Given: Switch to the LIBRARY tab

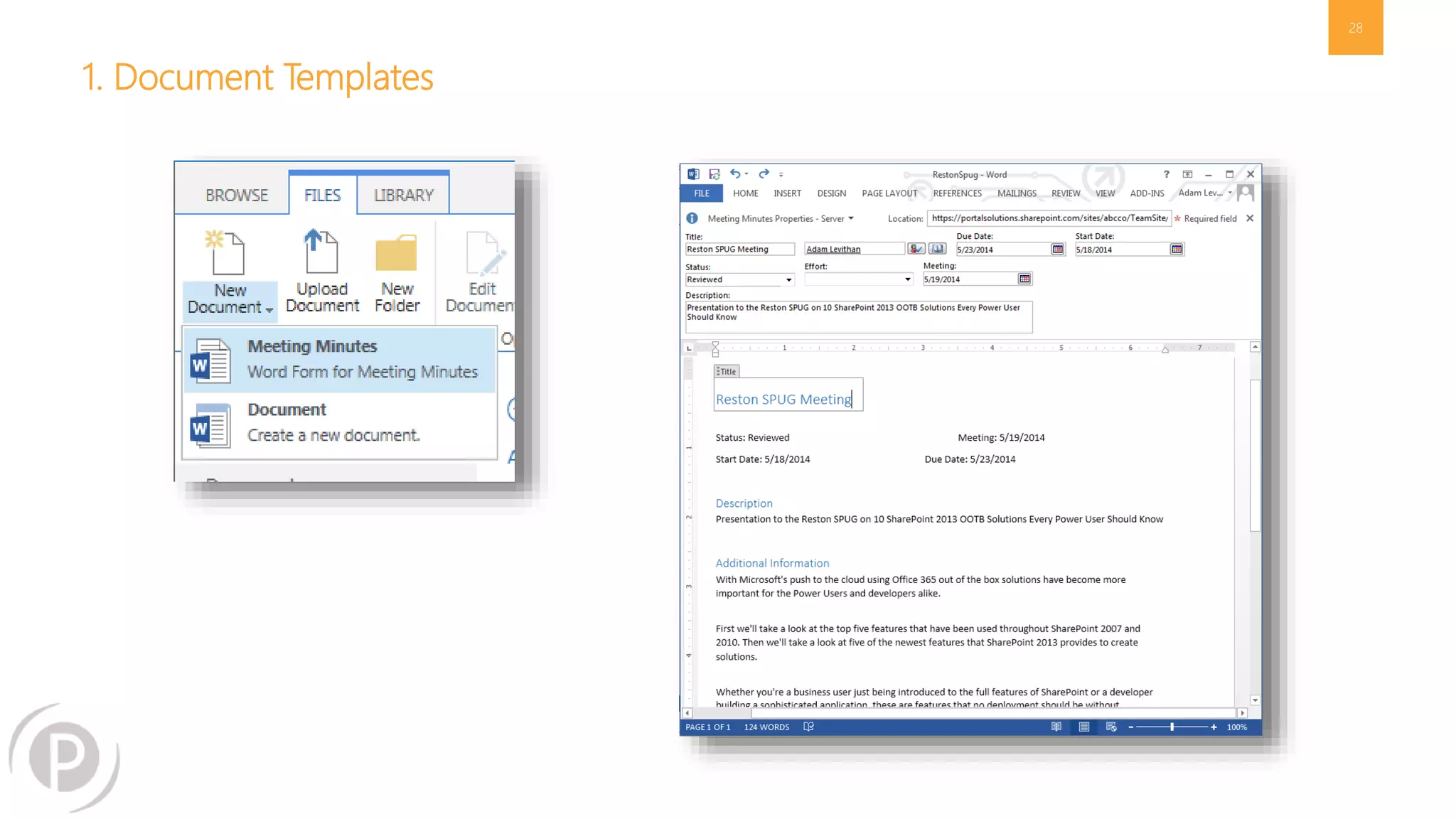Looking at the screenshot, I should click(404, 195).
